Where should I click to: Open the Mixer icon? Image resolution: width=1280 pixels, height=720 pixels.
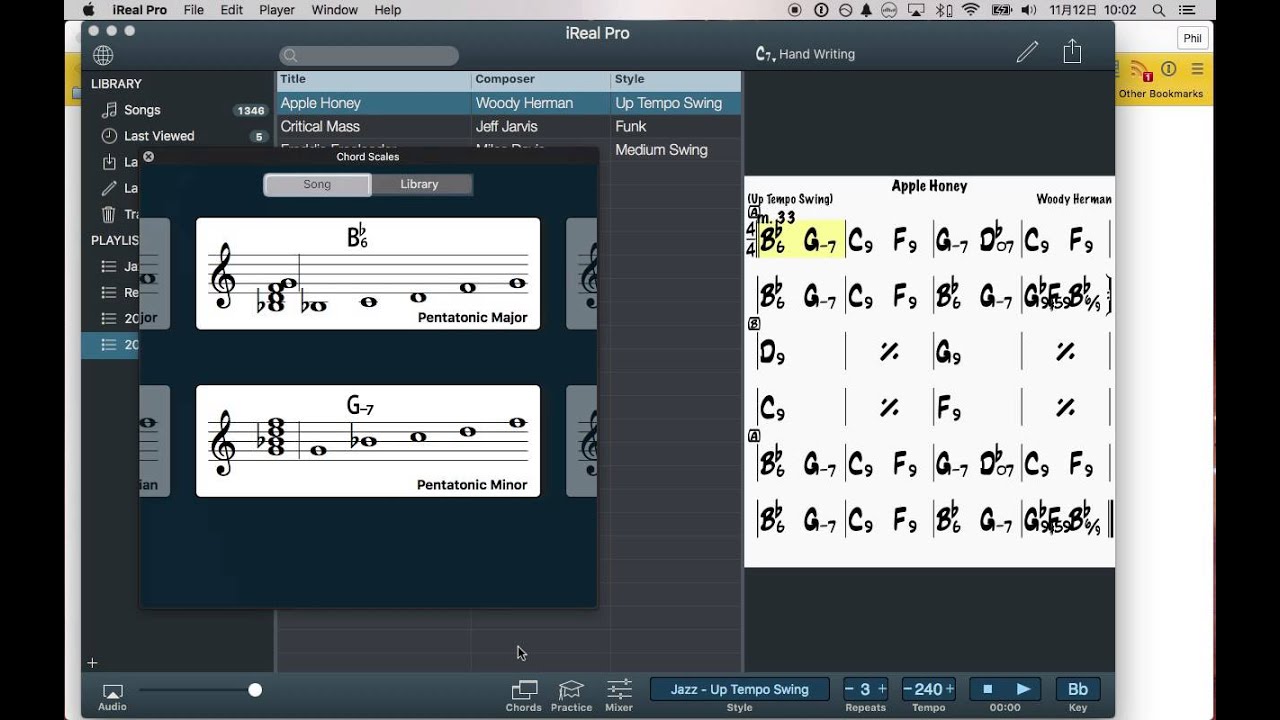pos(619,696)
